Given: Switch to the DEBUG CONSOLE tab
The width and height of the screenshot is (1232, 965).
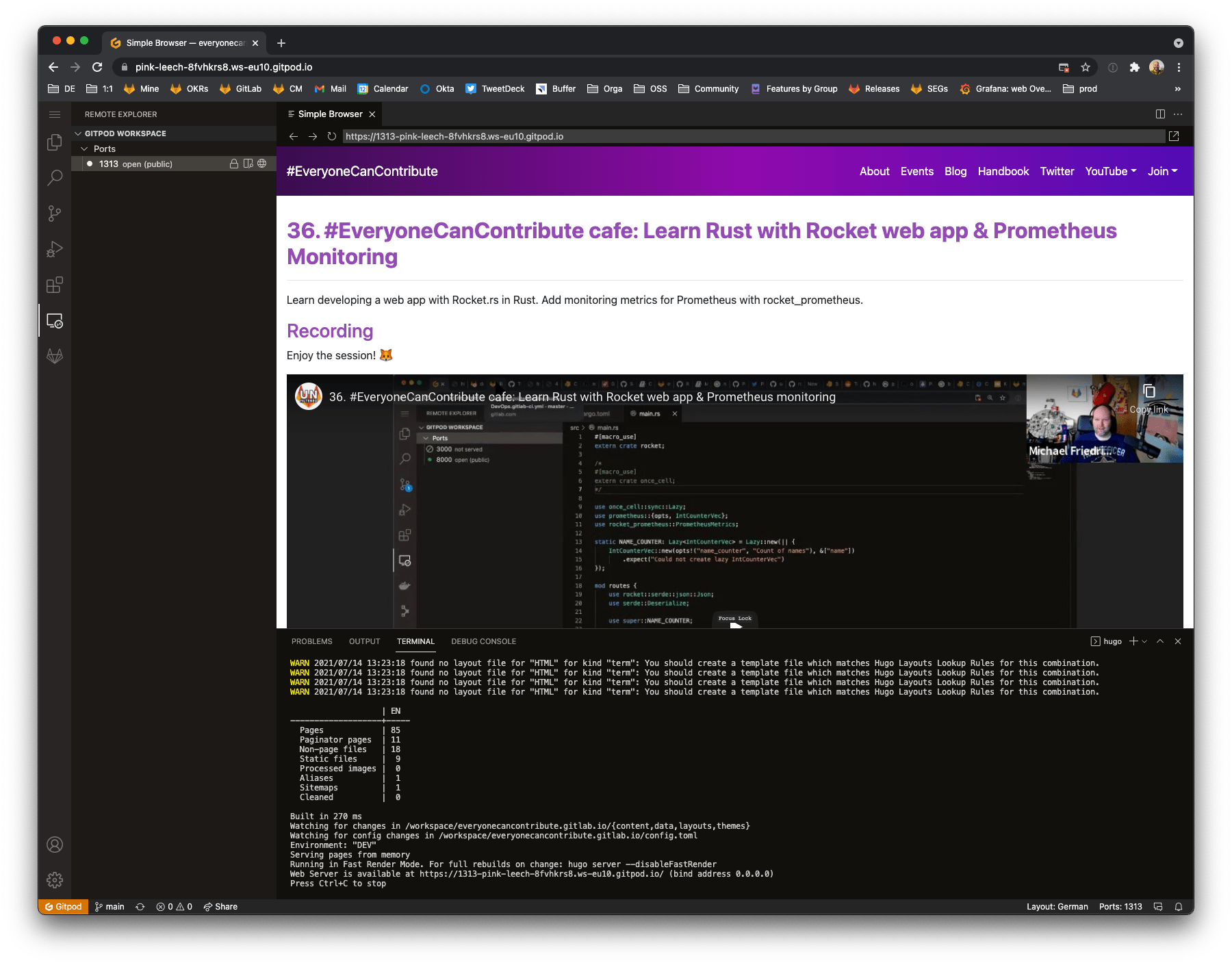Looking at the screenshot, I should click(483, 641).
